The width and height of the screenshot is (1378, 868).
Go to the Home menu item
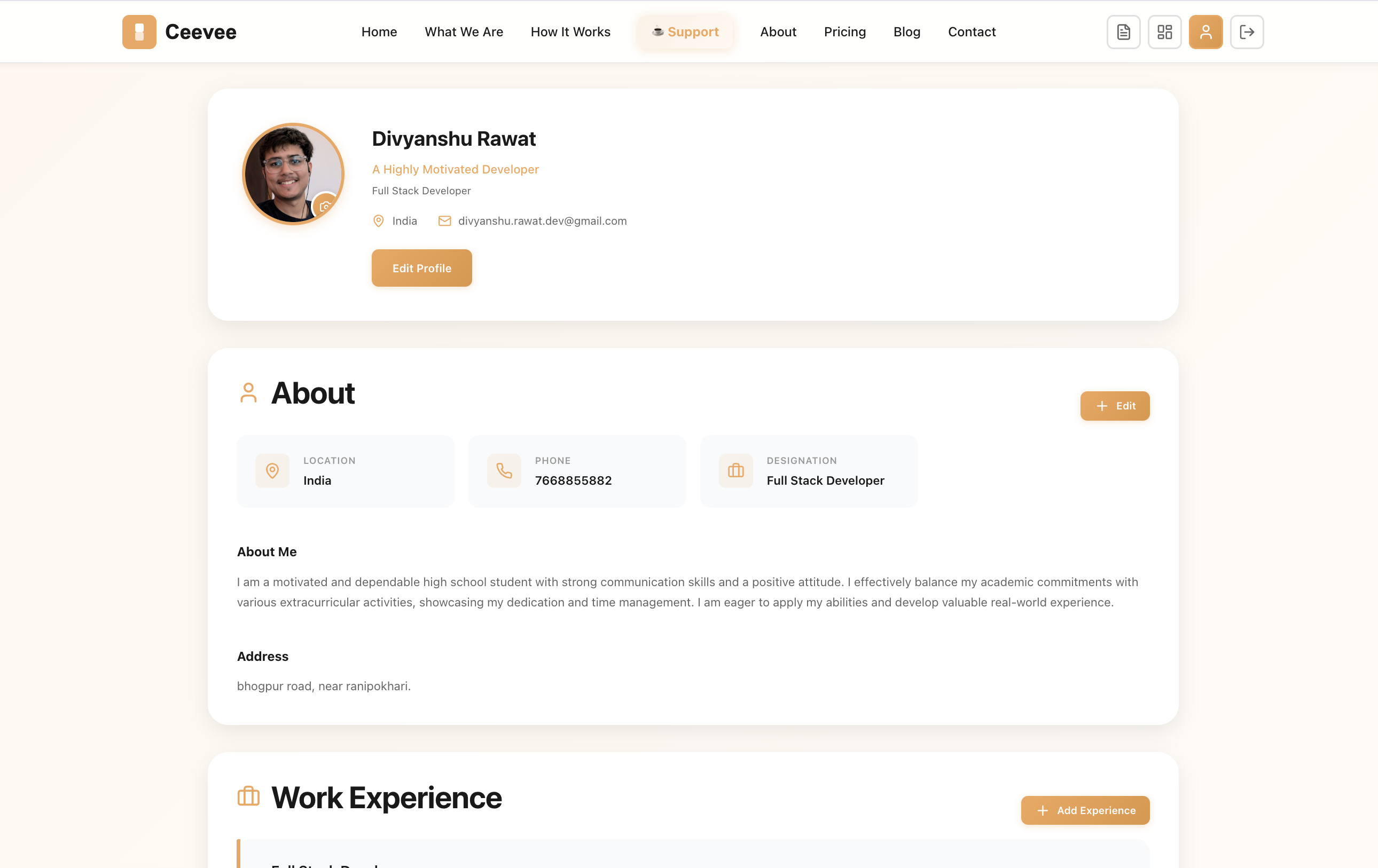tap(379, 32)
